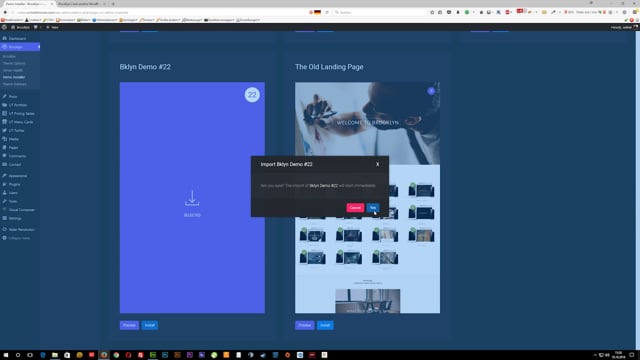Click the Media icon in the sidebar
The image size is (640, 360).
[4, 139]
